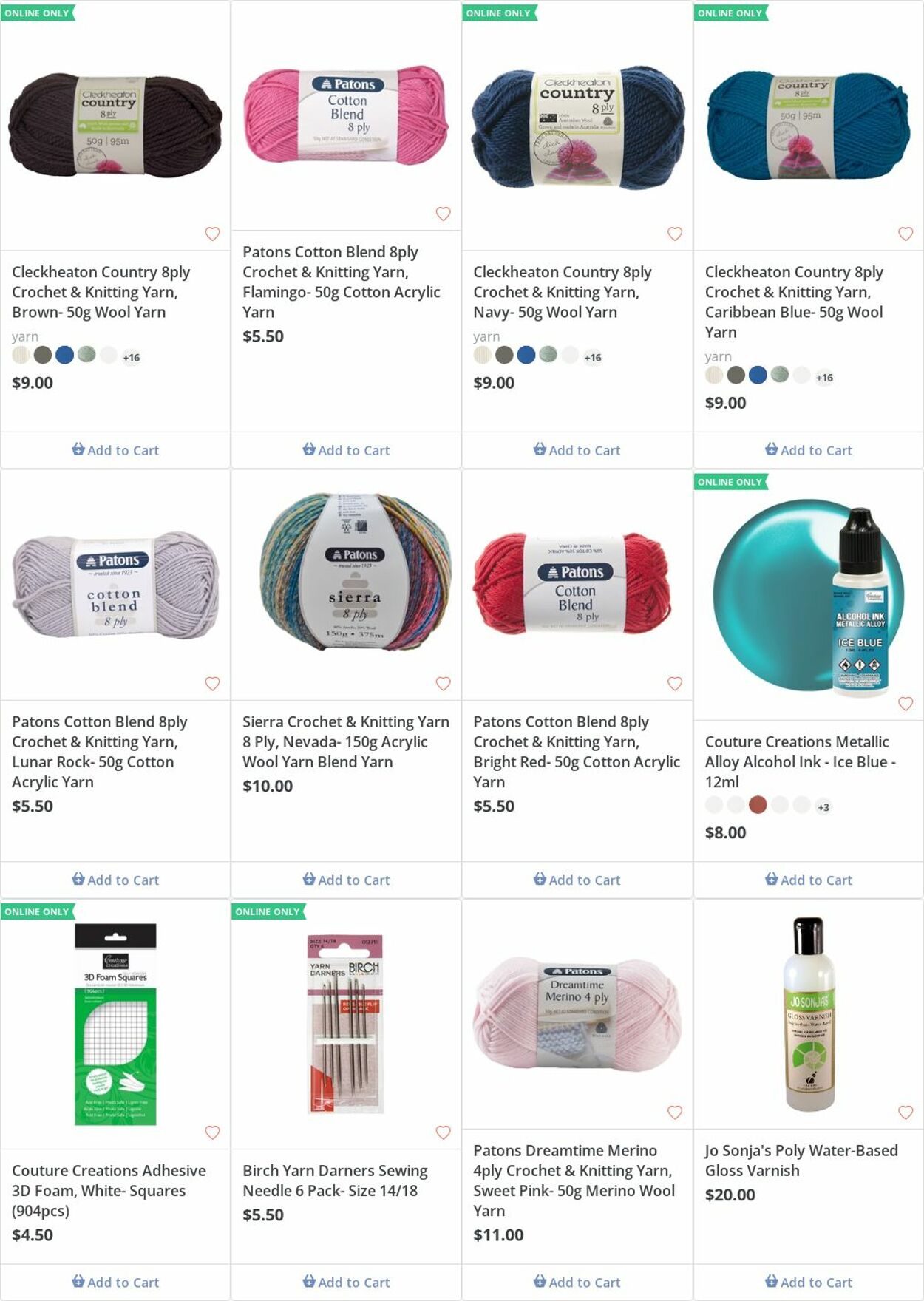
Task: Heart the Jo Sonja's Gloss Varnish
Action: pyautogui.click(x=906, y=1113)
